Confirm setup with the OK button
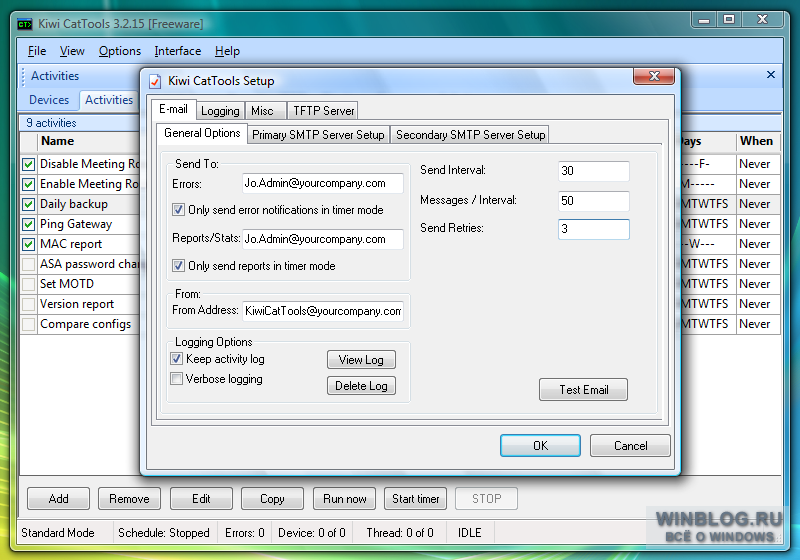 [540, 446]
